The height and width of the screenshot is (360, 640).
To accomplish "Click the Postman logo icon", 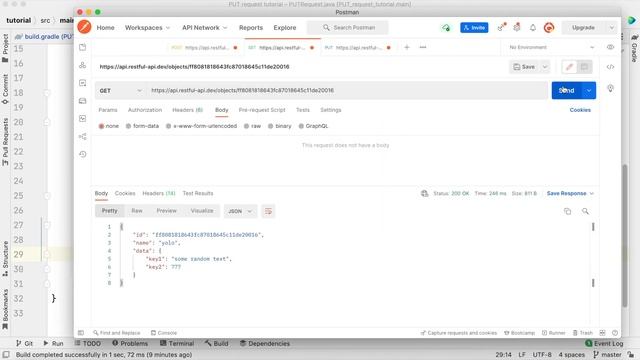I will [x=84, y=27].
